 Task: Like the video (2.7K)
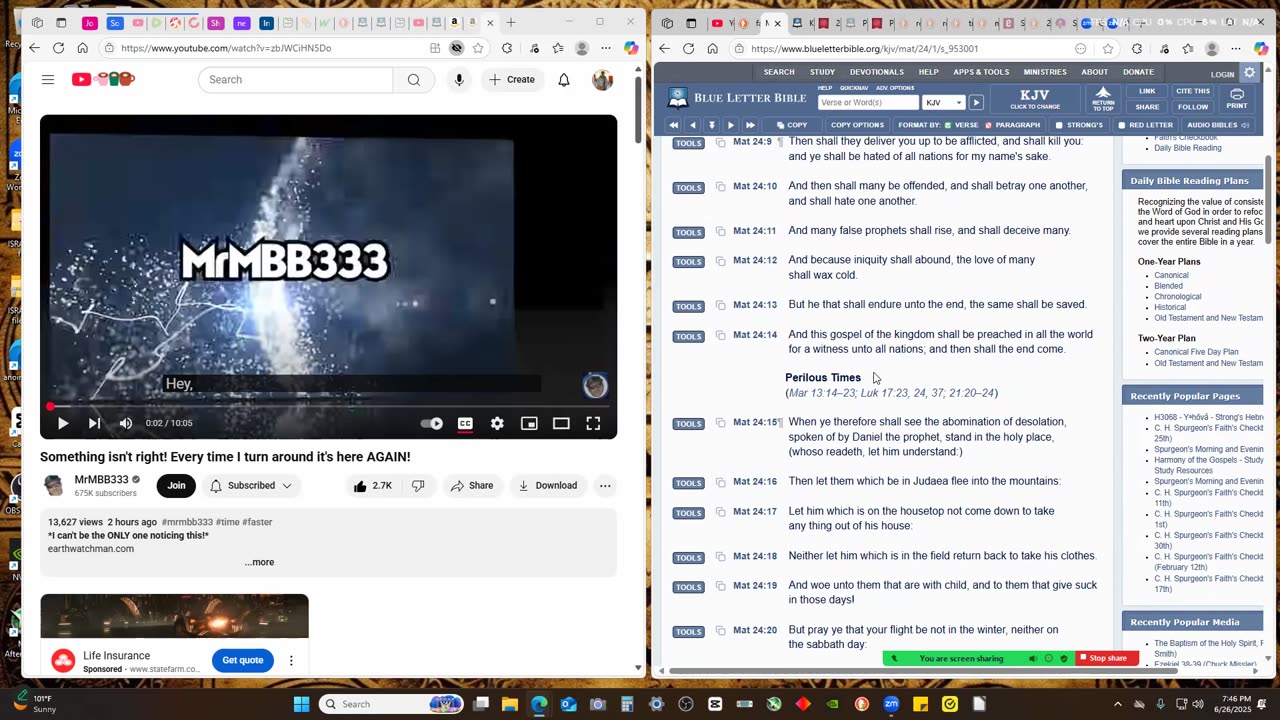(372, 486)
